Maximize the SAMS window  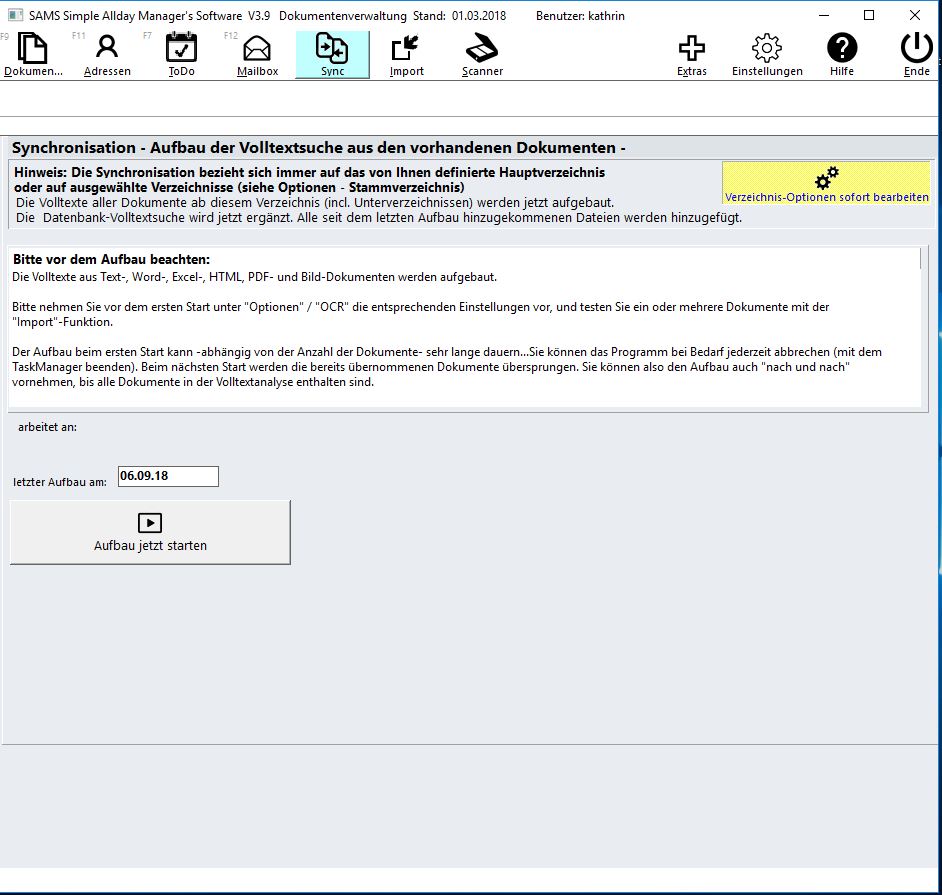tap(869, 15)
